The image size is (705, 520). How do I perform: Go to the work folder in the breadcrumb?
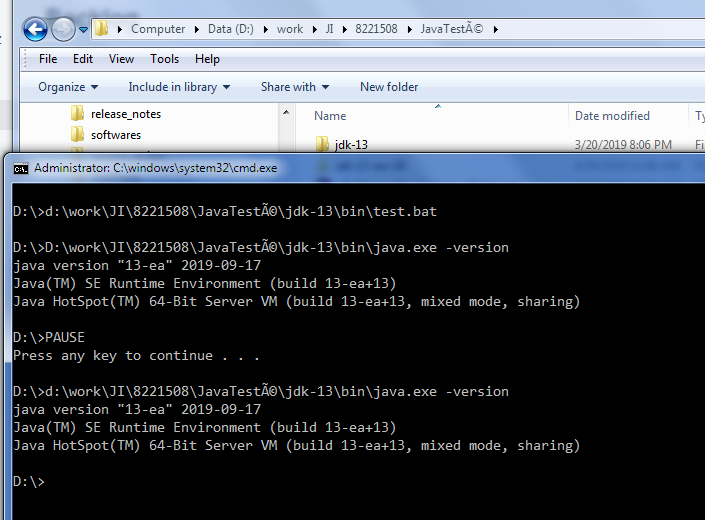(290, 29)
